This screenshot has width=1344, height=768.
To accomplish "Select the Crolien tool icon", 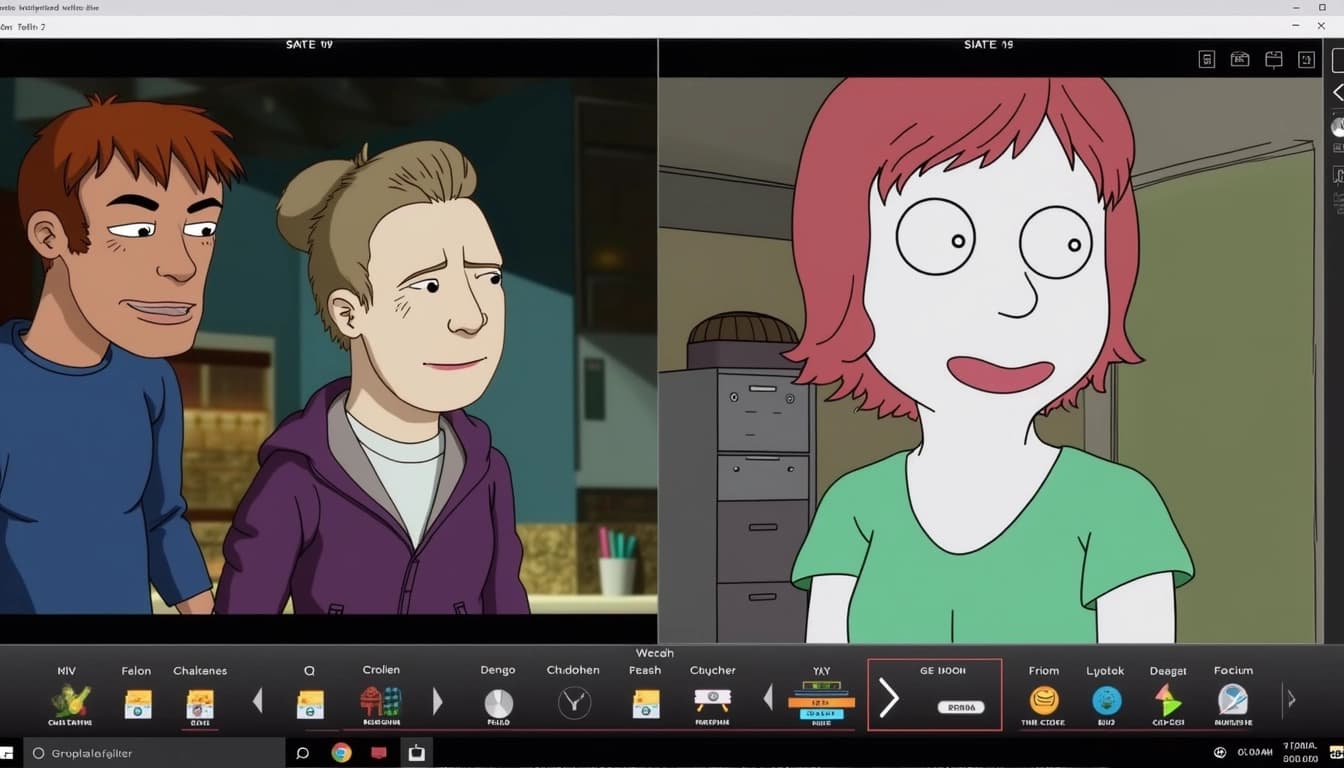I will [381, 704].
